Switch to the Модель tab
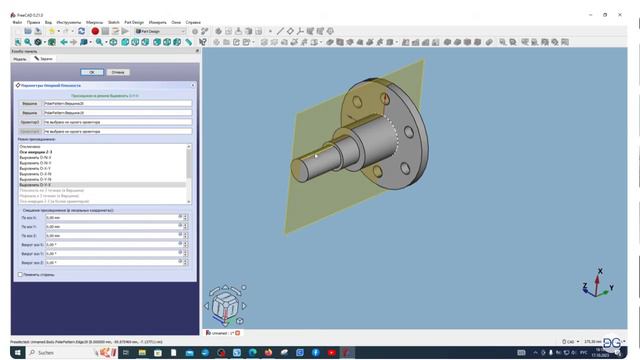 [x=20, y=59]
